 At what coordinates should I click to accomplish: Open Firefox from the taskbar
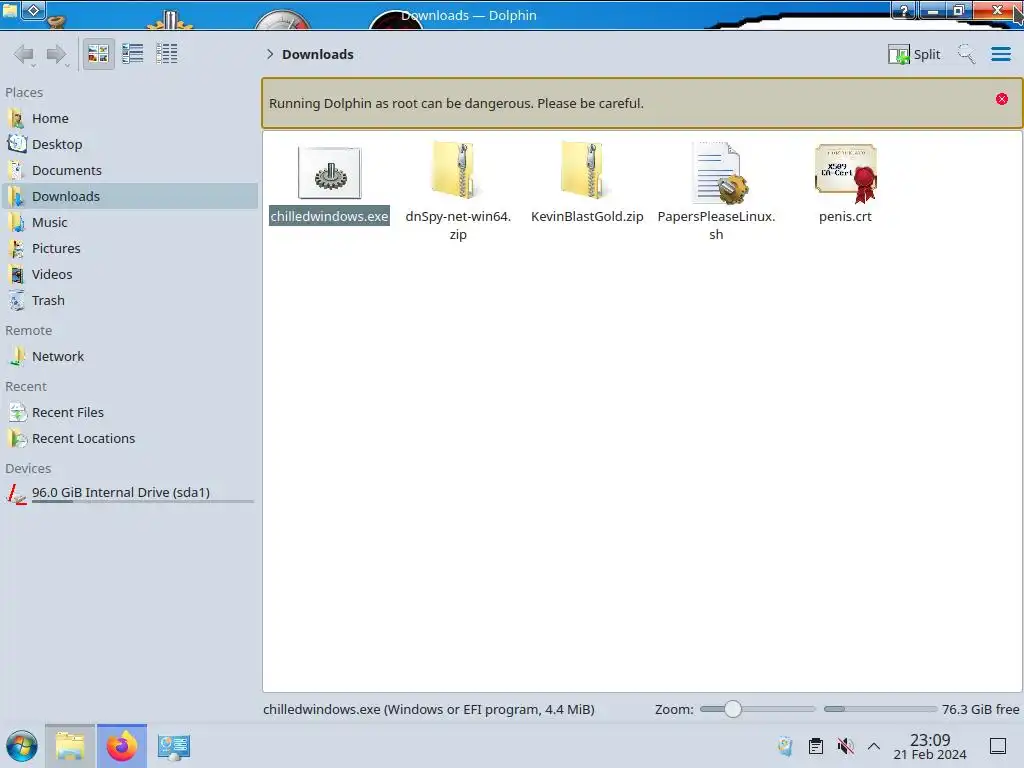tap(122, 746)
